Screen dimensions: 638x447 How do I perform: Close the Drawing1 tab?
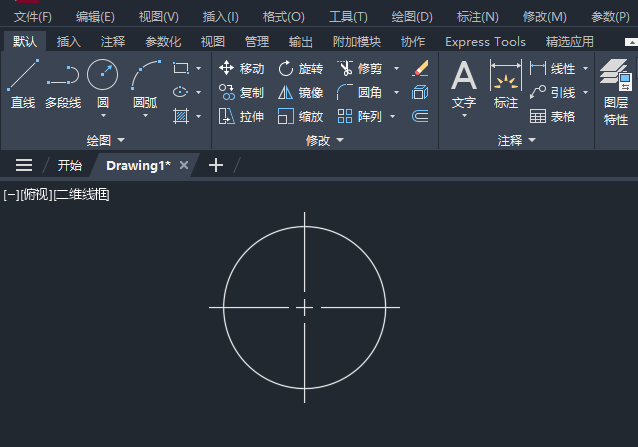pyautogui.click(x=184, y=165)
